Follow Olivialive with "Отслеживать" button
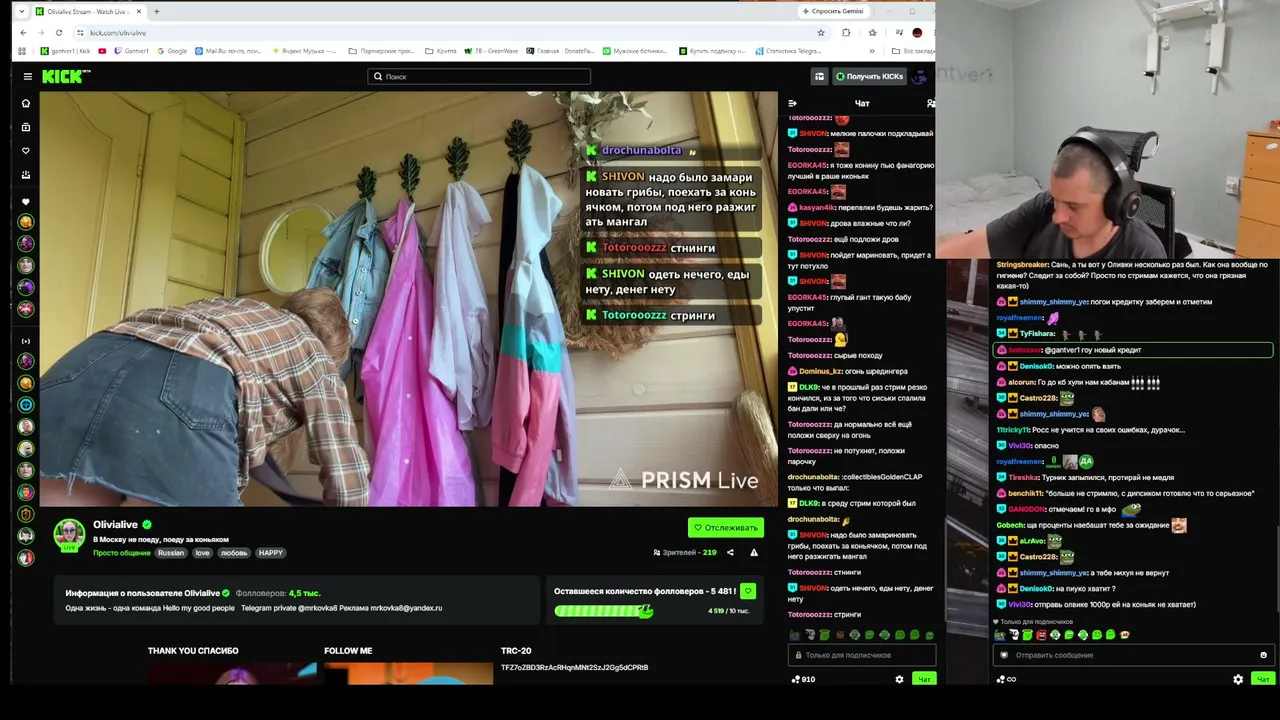 pos(726,527)
